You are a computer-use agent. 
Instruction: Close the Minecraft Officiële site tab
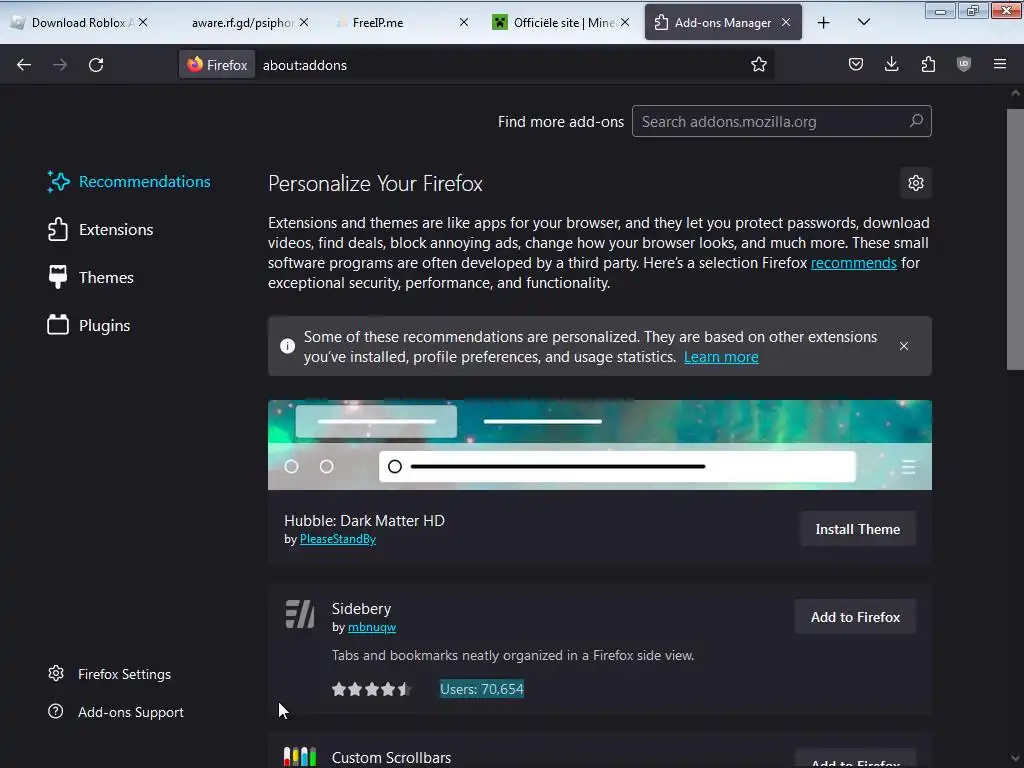pyautogui.click(x=625, y=22)
